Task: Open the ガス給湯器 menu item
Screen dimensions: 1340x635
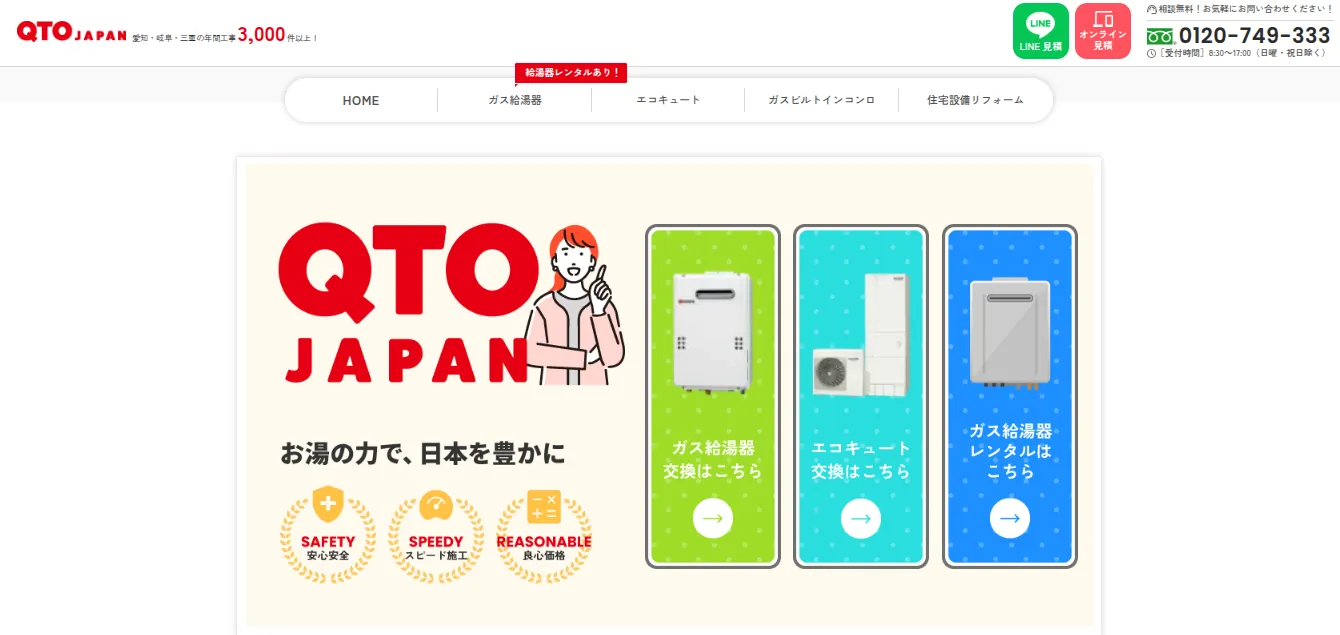Action: pos(515,100)
